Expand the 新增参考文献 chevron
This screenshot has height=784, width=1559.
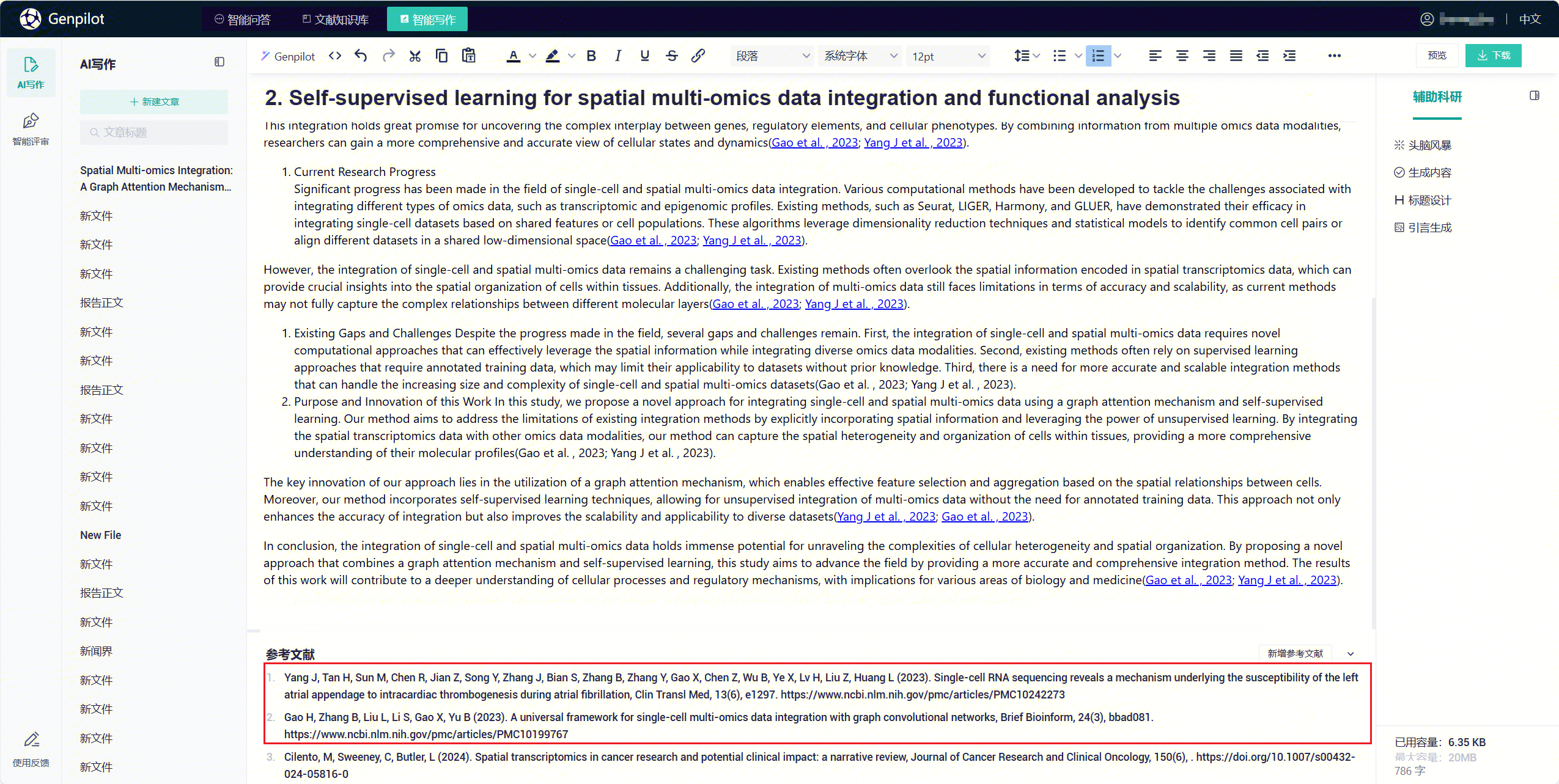(x=1351, y=653)
